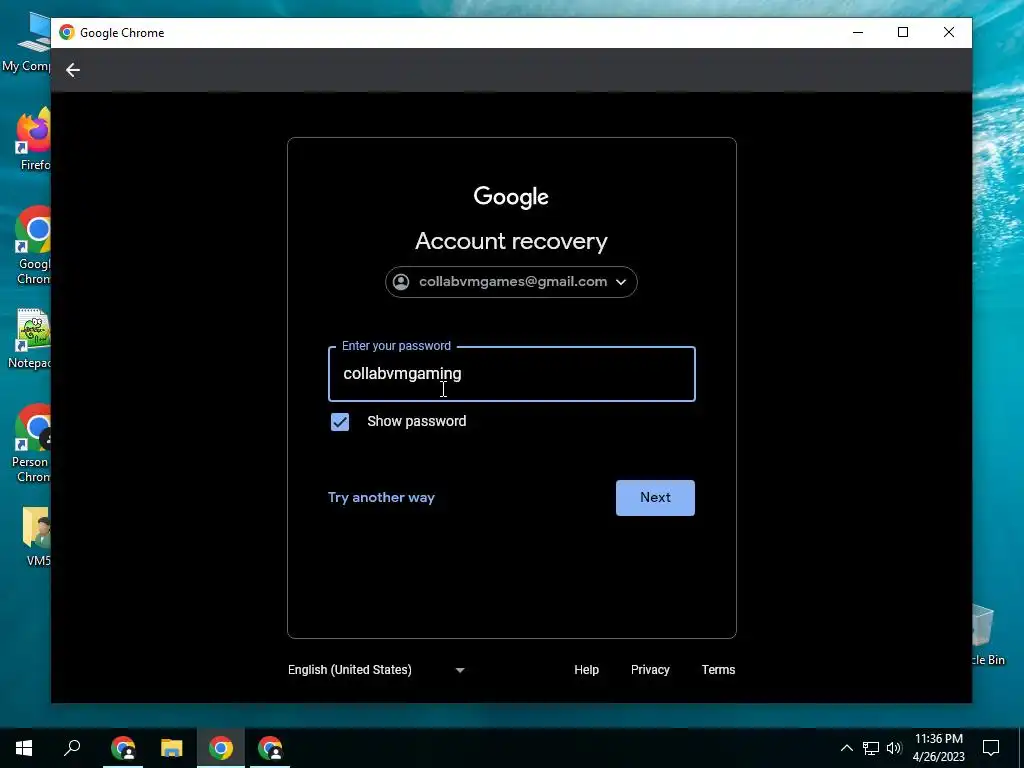Maximize the Google Chrome window
This screenshot has width=1024, height=768.
click(903, 33)
